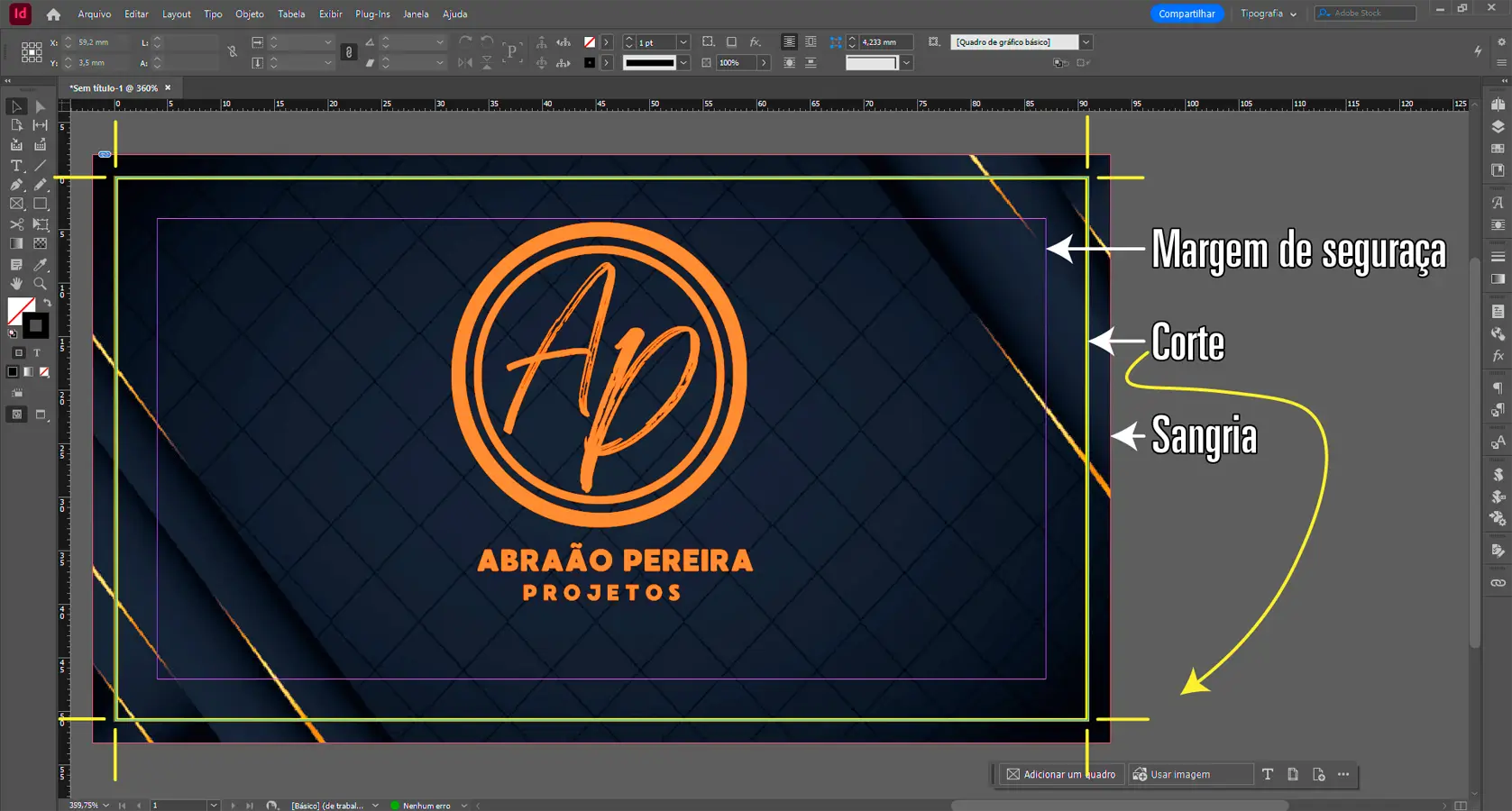Image resolution: width=1512 pixels, height=811 pixels.
Task: Select the Type tool in the toolbox
Action: [16, 166]
